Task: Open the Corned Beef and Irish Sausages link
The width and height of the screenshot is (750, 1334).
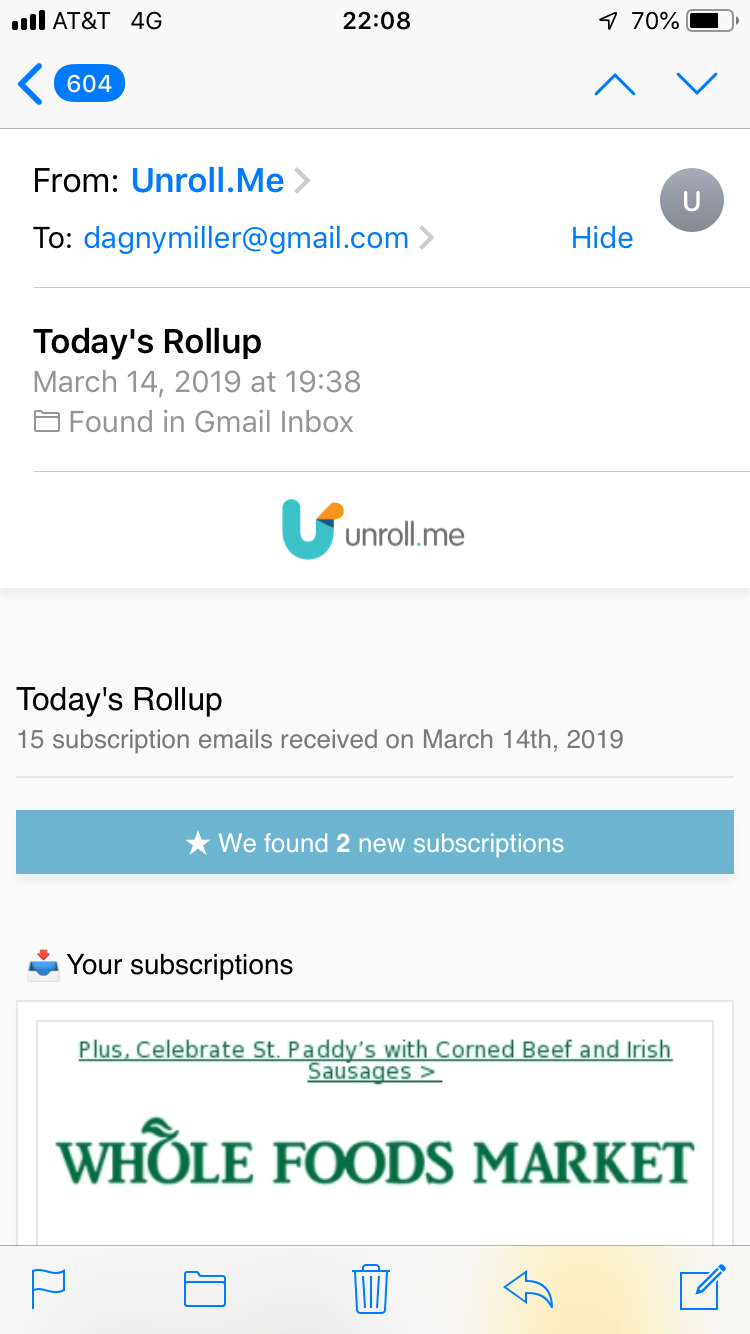Action: click(375, 1060)
